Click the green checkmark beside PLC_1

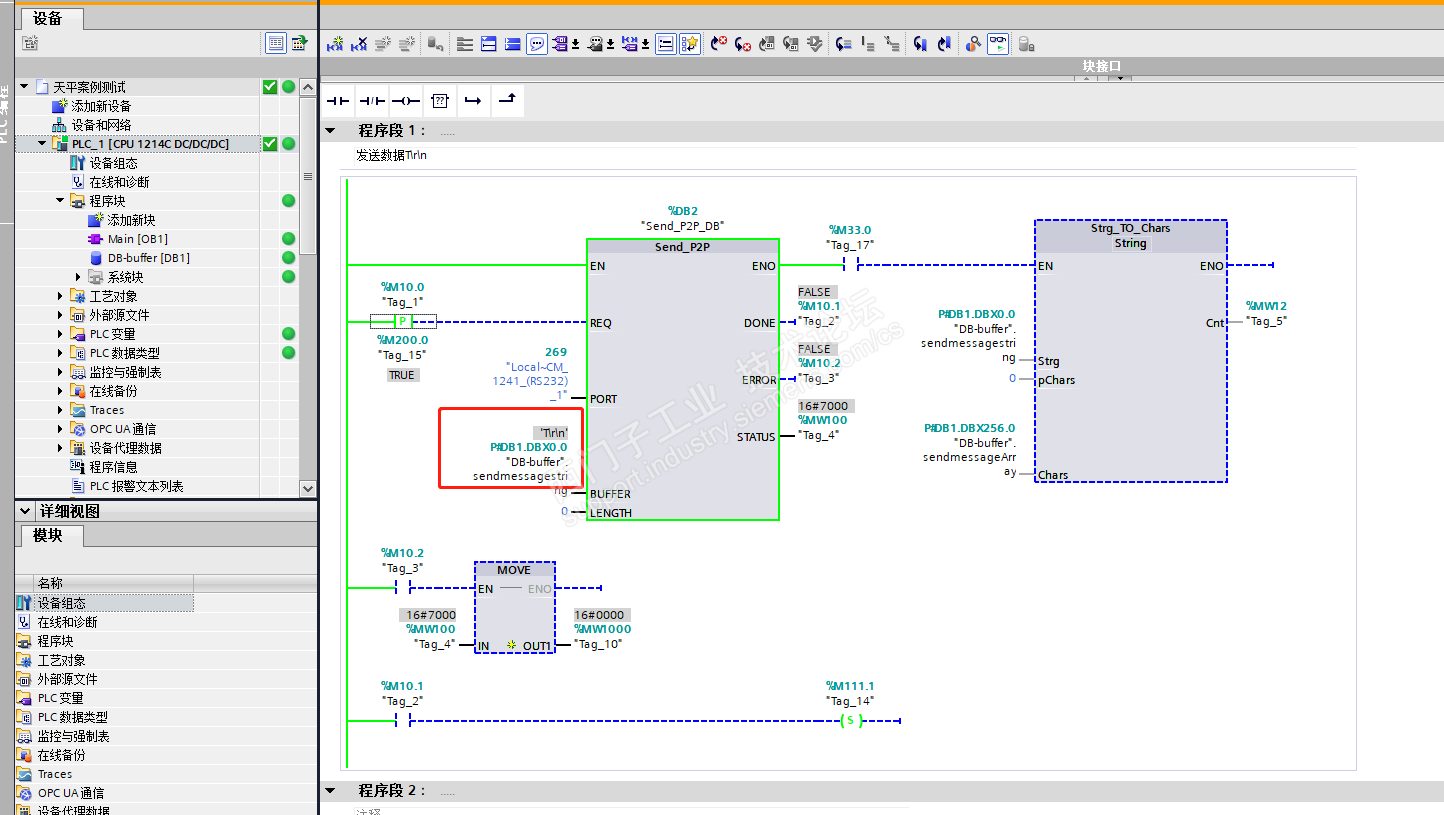pyautogui.click(x=270, y=144)
